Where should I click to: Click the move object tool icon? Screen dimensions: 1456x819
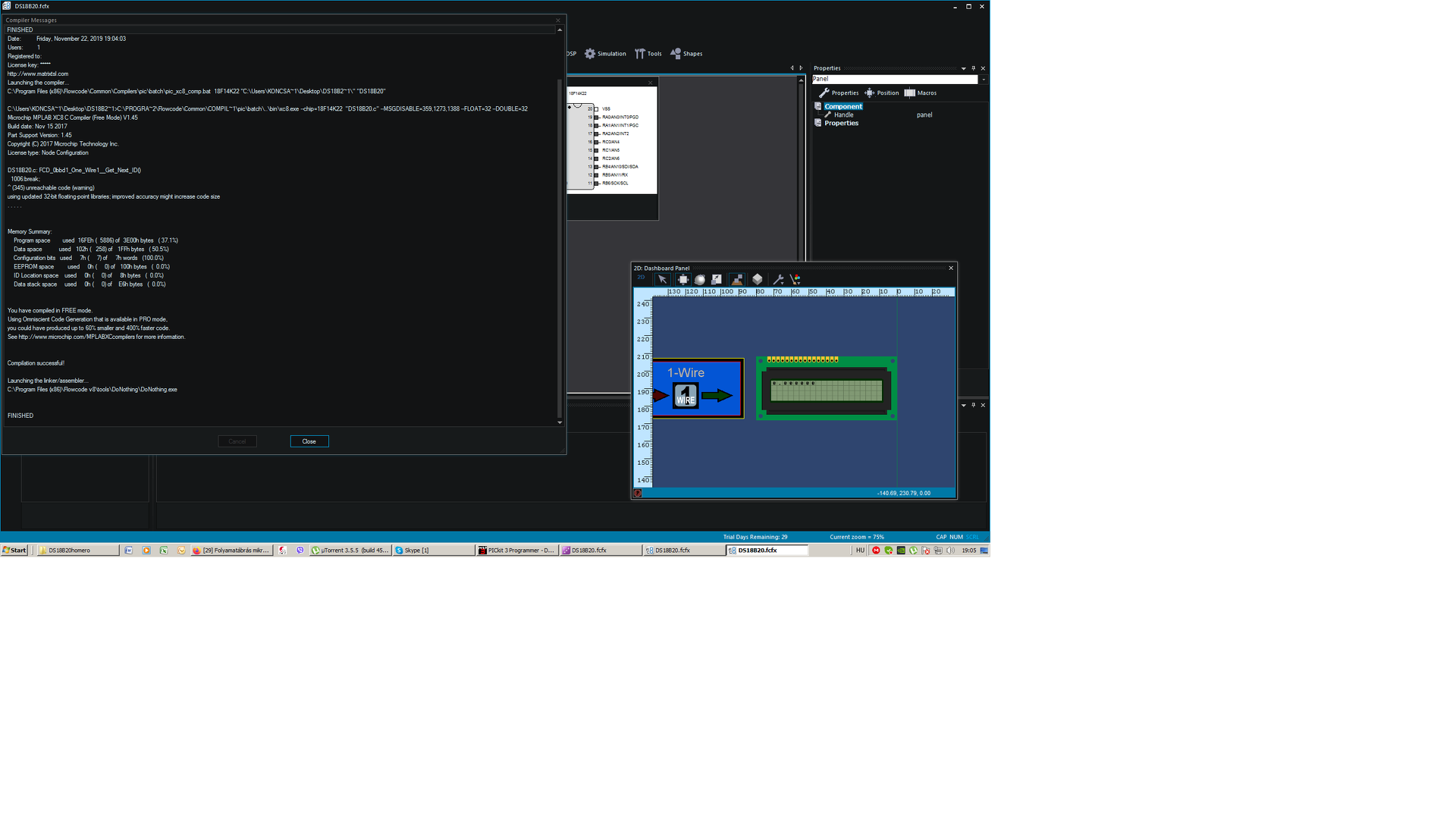click(x=682, y=280)
